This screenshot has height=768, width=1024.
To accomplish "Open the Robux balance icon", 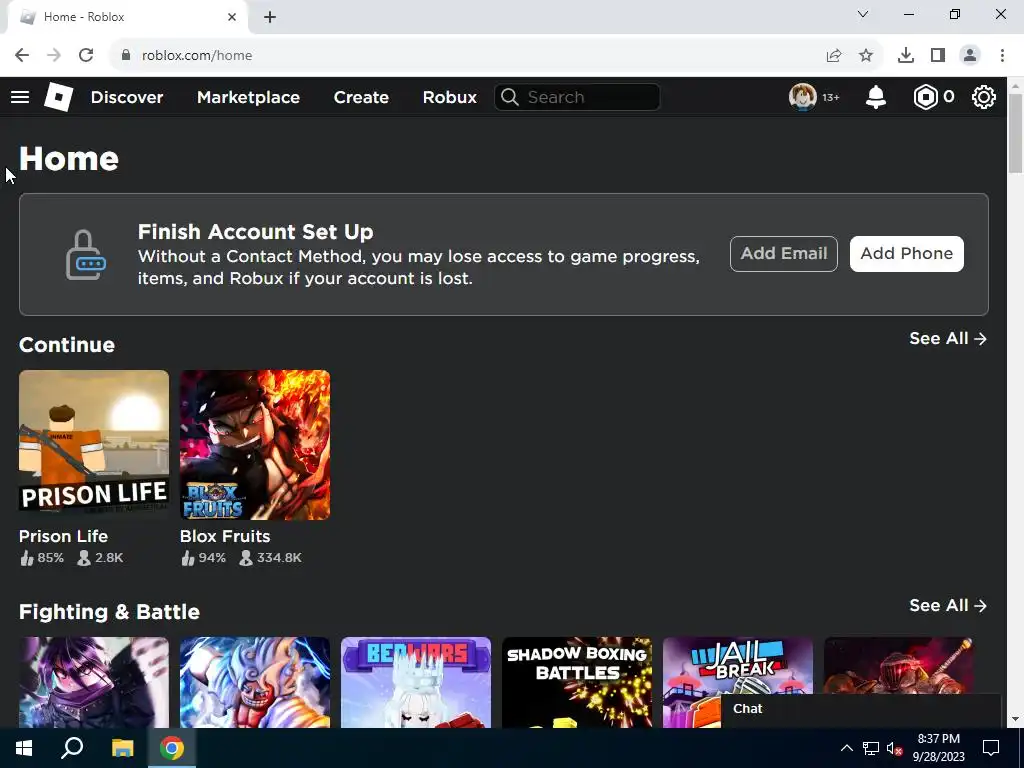I will (x=925, y=97).
